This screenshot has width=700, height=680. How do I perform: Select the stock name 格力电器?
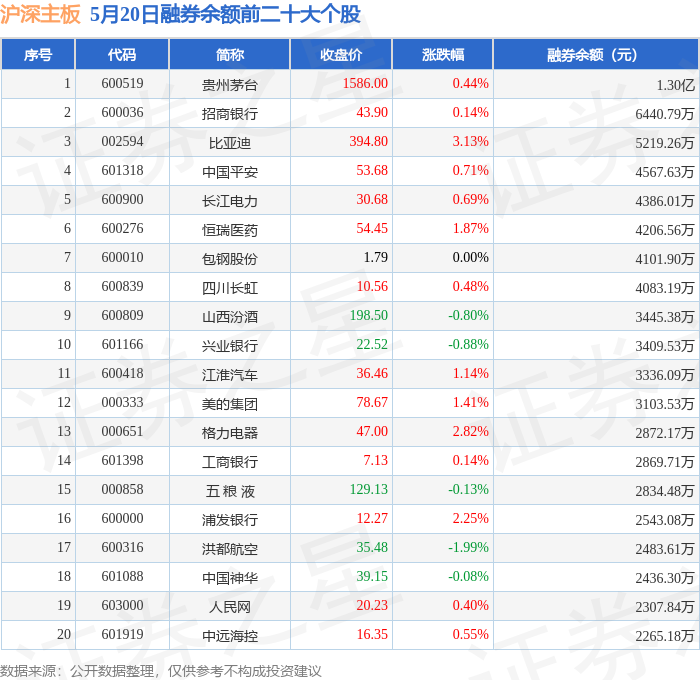(x=229, y=433)
